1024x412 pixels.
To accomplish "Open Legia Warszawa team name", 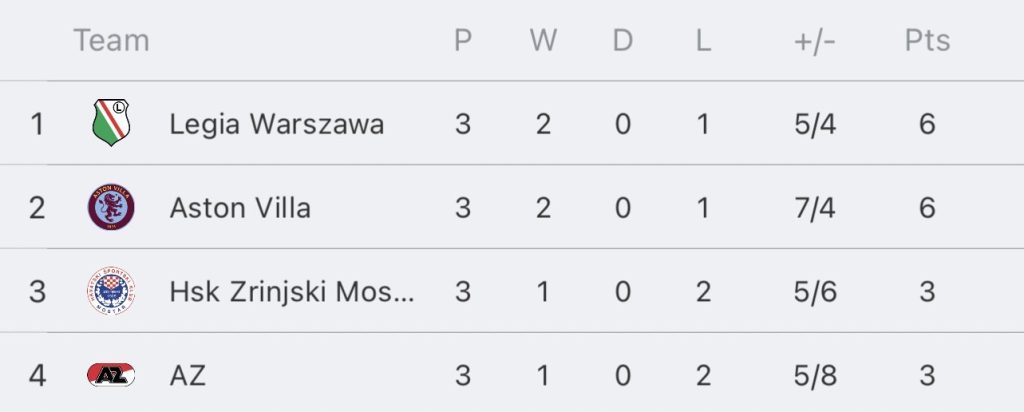I will click(277, 124).
